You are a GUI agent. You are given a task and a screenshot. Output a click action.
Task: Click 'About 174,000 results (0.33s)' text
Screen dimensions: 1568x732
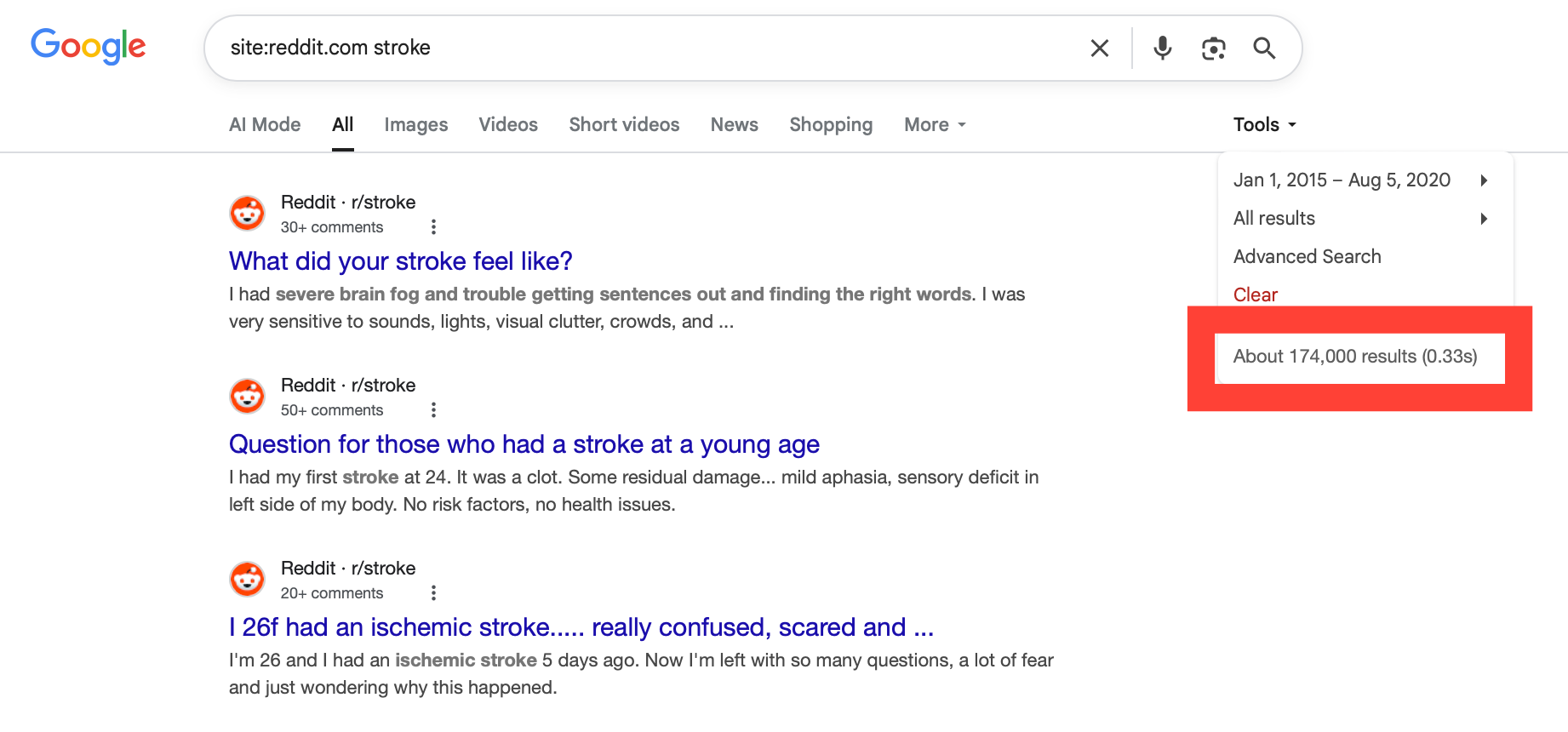1355,357
